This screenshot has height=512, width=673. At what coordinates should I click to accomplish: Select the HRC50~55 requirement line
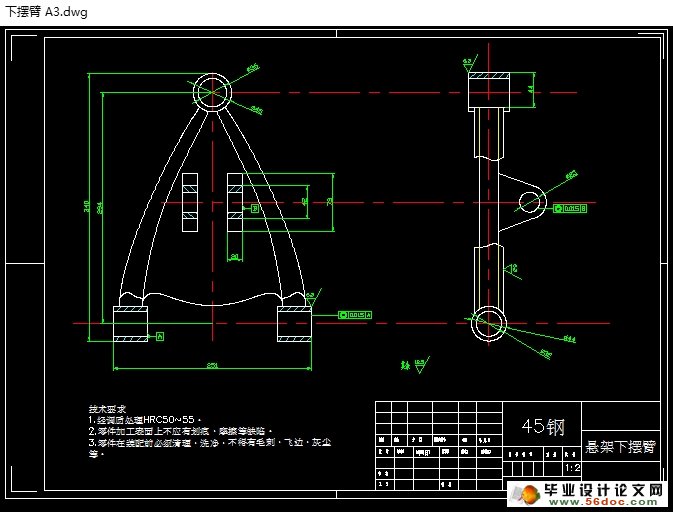pos(145,420)
